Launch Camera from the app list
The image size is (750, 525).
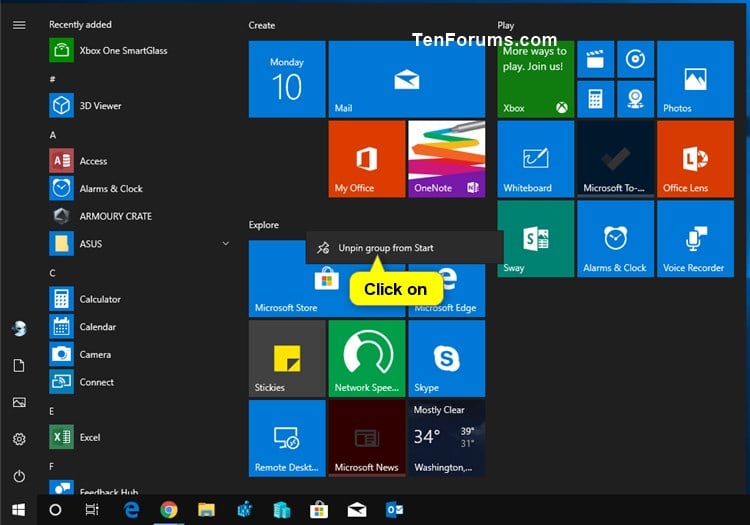[139, 354]
